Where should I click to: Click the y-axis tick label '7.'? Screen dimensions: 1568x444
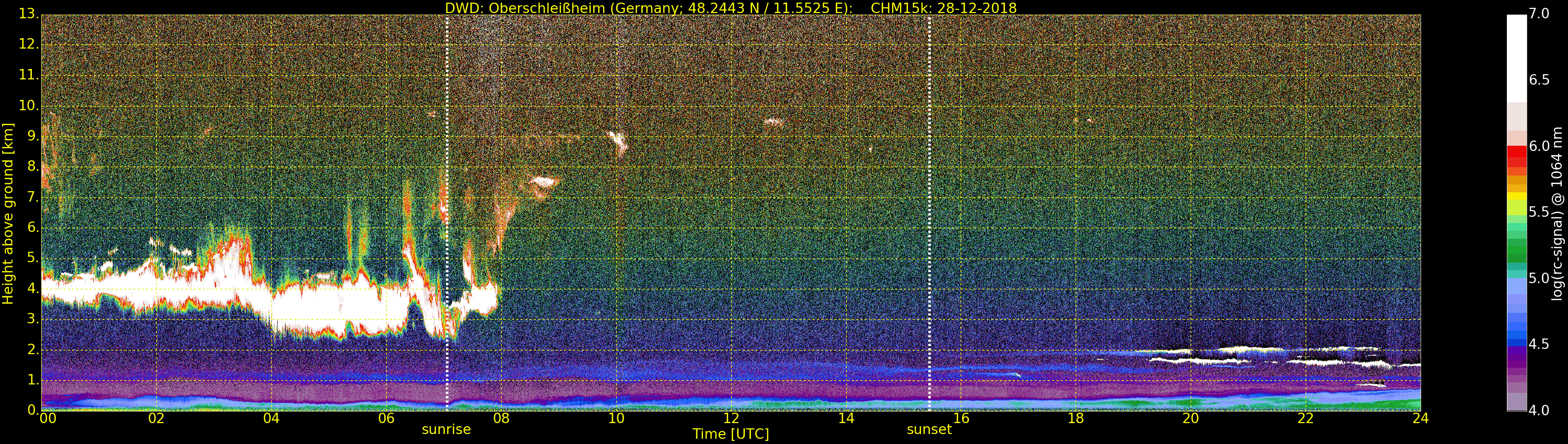tap(33, 197)
